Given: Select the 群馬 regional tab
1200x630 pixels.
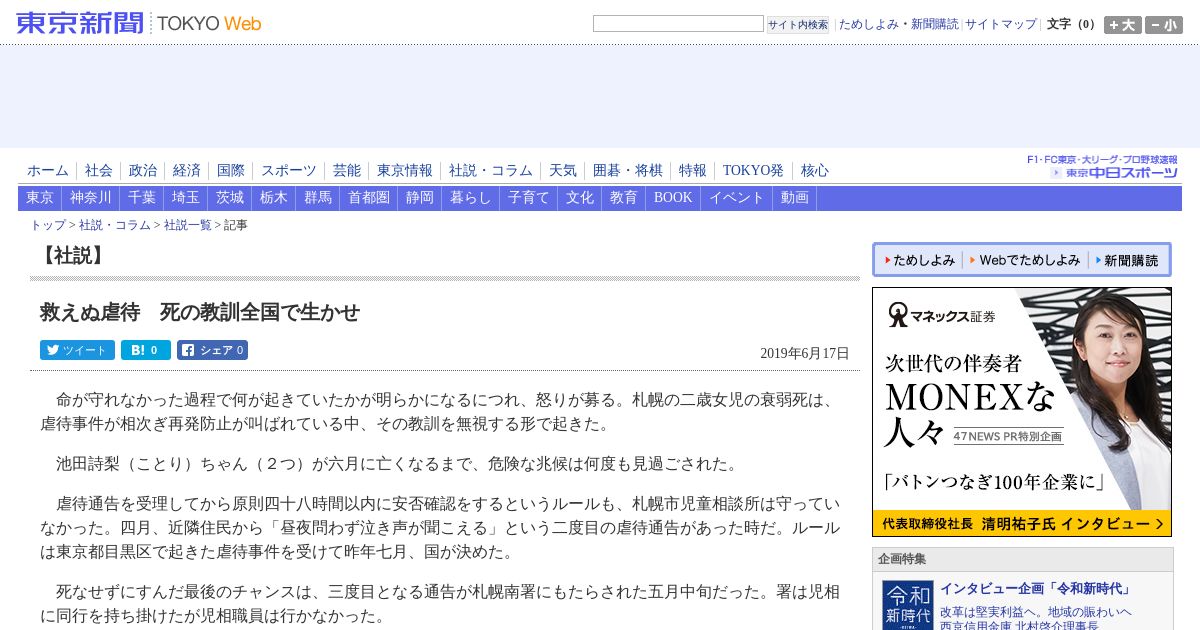Looking at the screenshot, I should pos(318,198).
